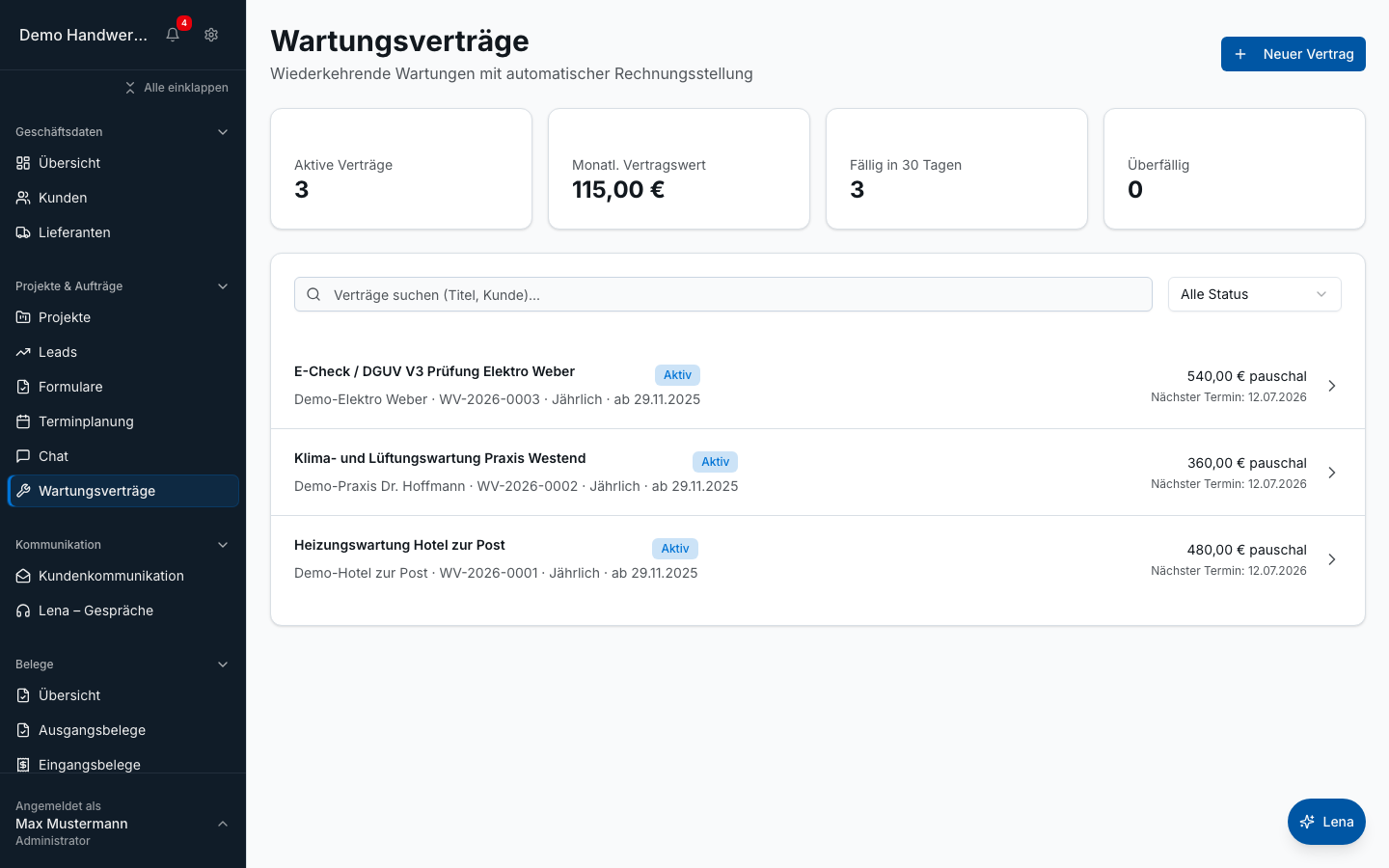Click the 360,00 € pauschal amount
1389x868 pixels.
click(x=1246, y=463)
